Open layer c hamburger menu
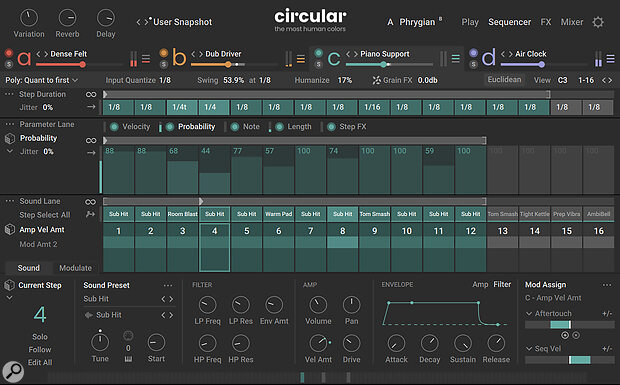 coord(456,59)
